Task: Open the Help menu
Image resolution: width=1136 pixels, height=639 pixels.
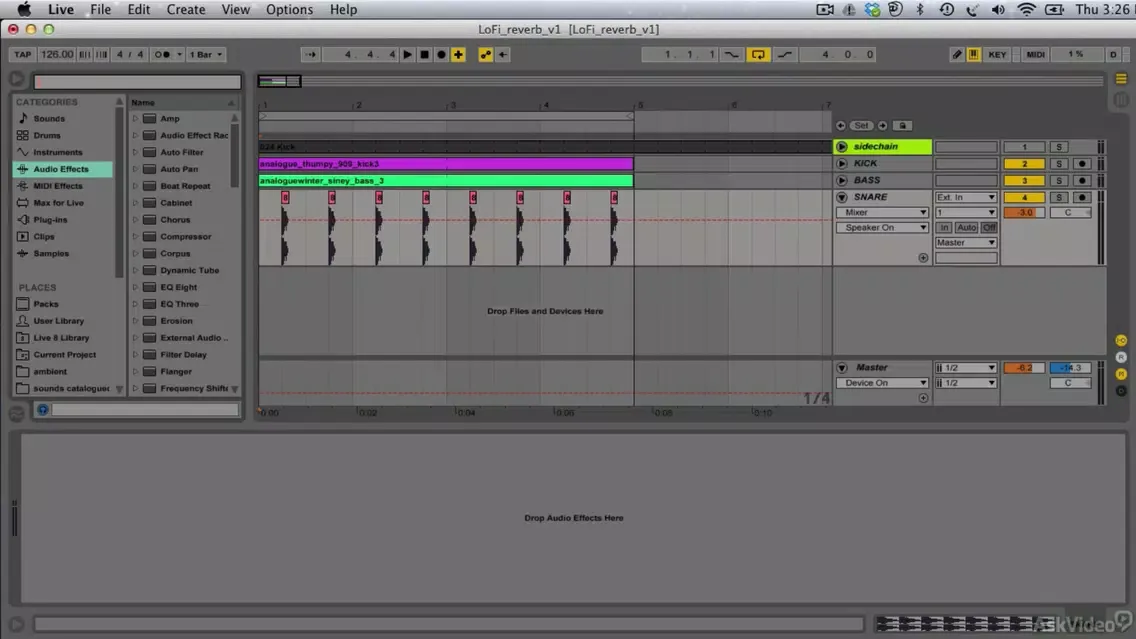Action: point(343,9)
